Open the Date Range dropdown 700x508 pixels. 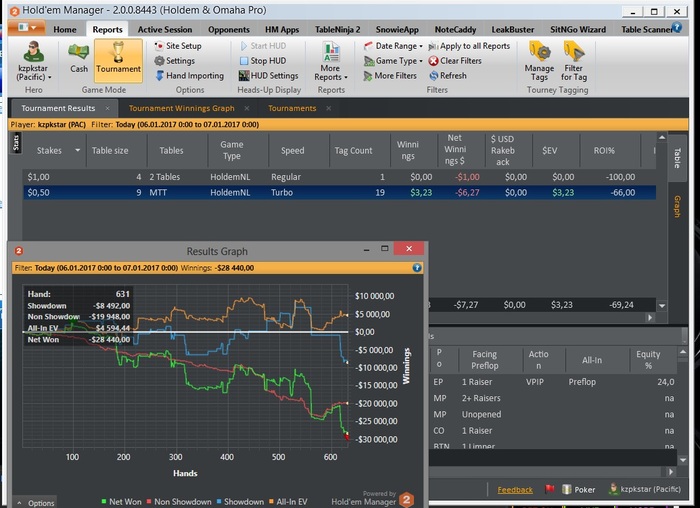(394, 46)
